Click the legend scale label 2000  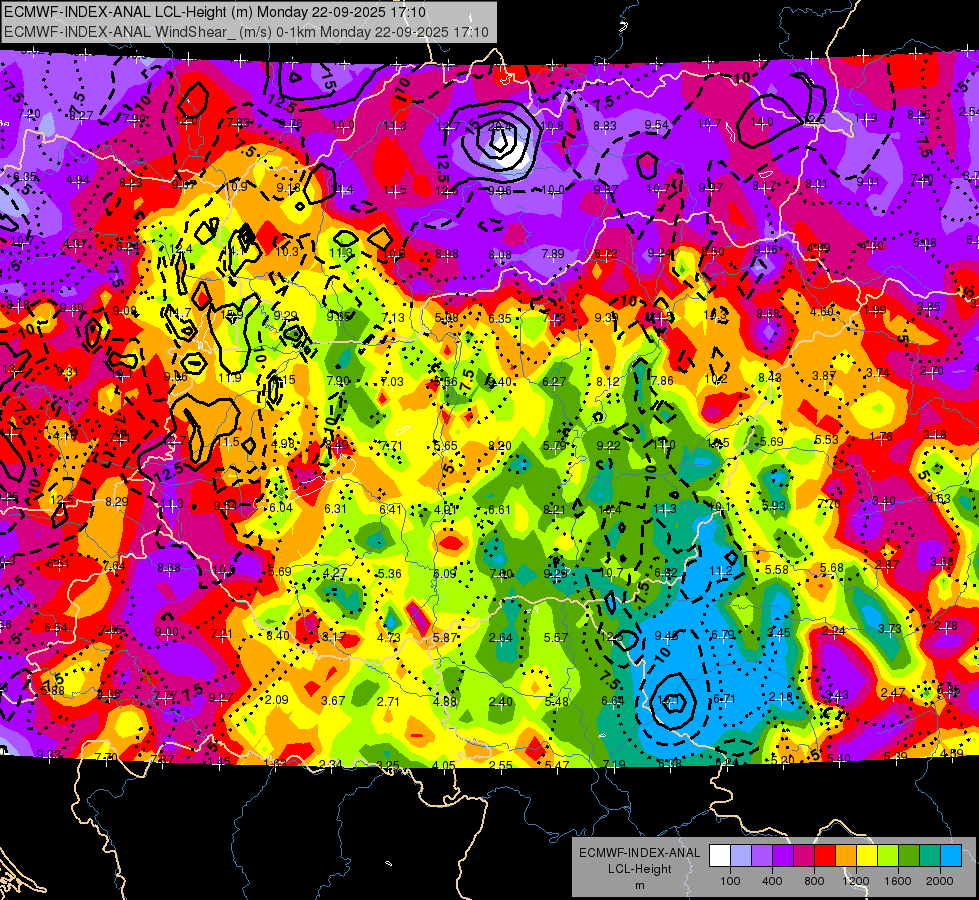[940, 881]
